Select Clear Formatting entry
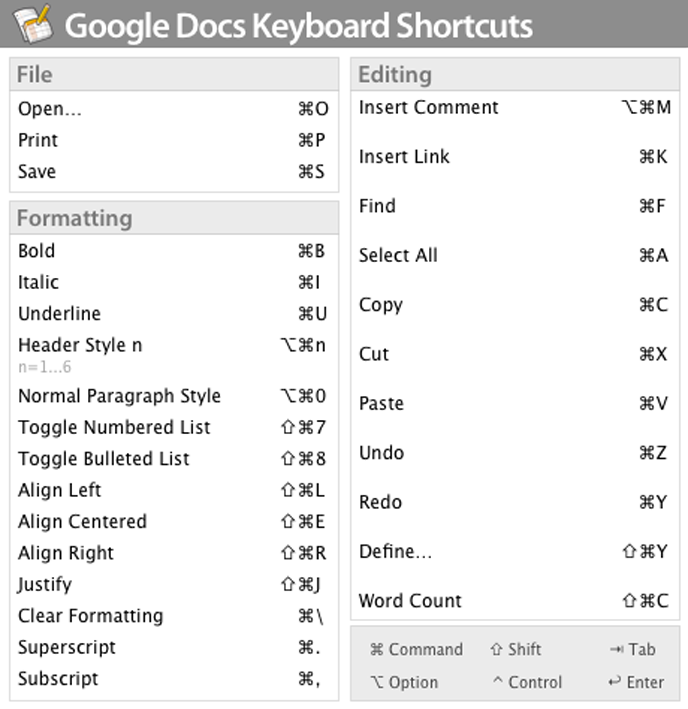This screenshot has height=709, width=688. tap(90, 616)
